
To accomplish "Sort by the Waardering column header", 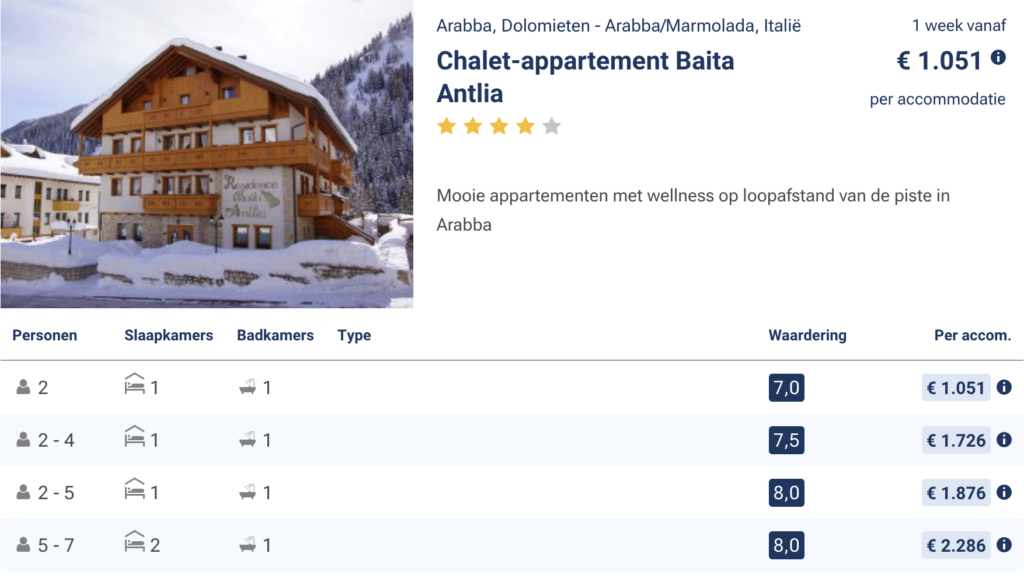I will [807, 336].
